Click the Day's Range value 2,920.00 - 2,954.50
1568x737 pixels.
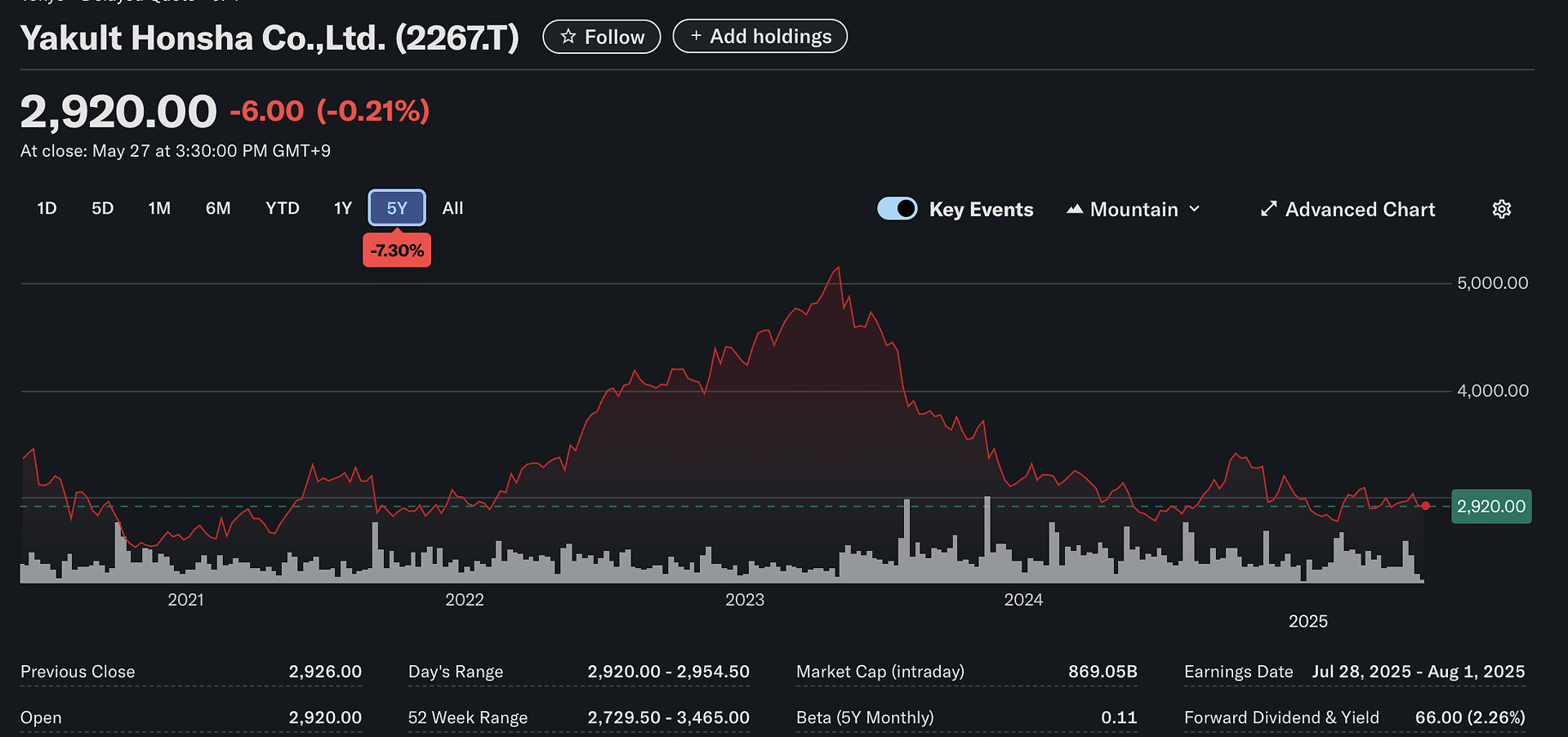(668, 672)
